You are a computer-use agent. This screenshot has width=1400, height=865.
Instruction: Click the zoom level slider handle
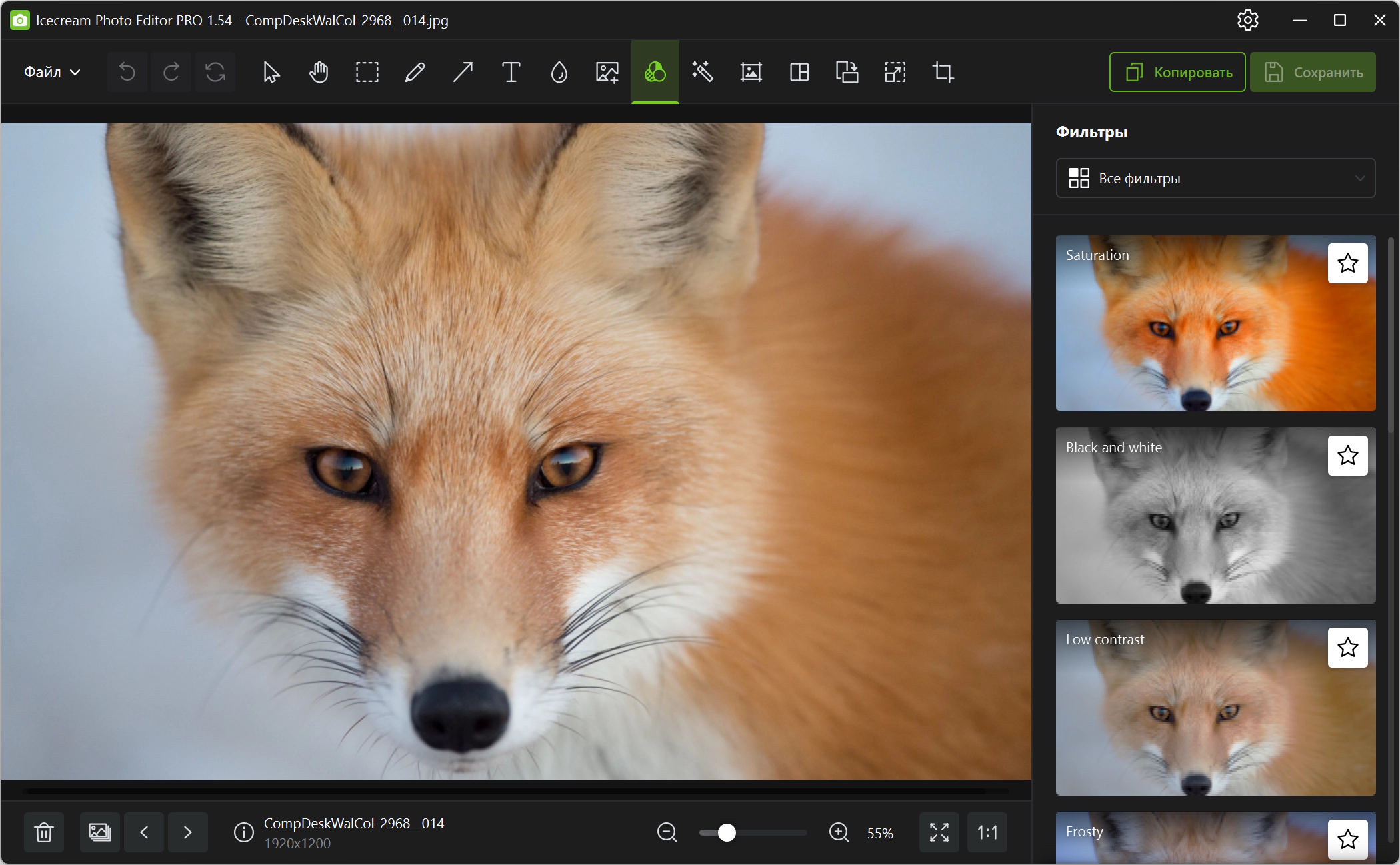(727, 832)
